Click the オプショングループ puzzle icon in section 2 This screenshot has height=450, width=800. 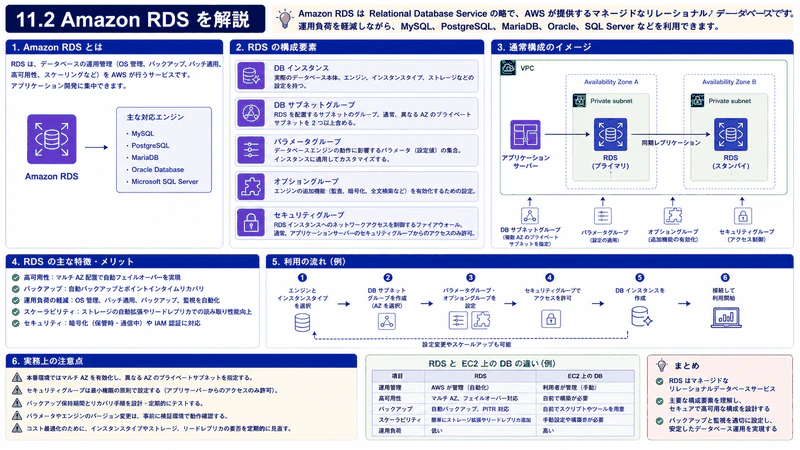(x=251, y=186)
